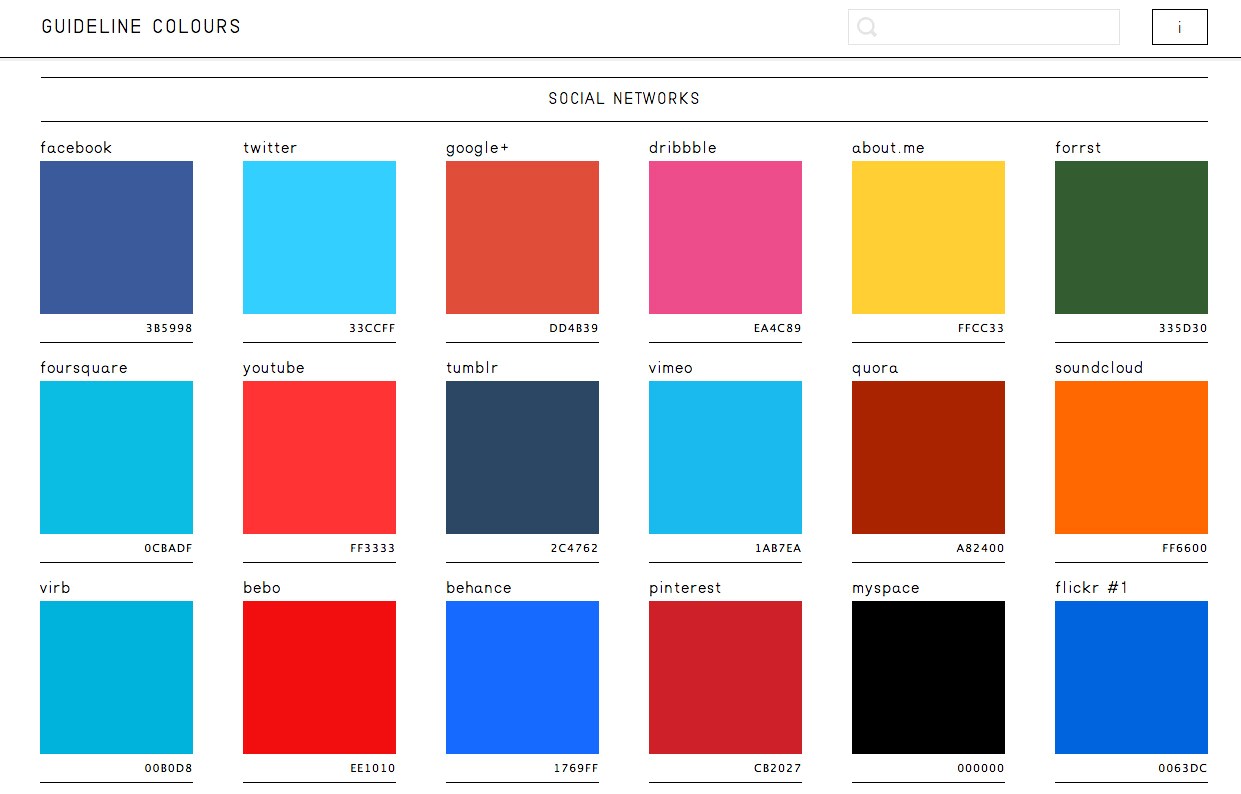The width and height of the screenshot is (1241, 794).
Task: Click hex code 0063DC
Action: (1183, 768)
